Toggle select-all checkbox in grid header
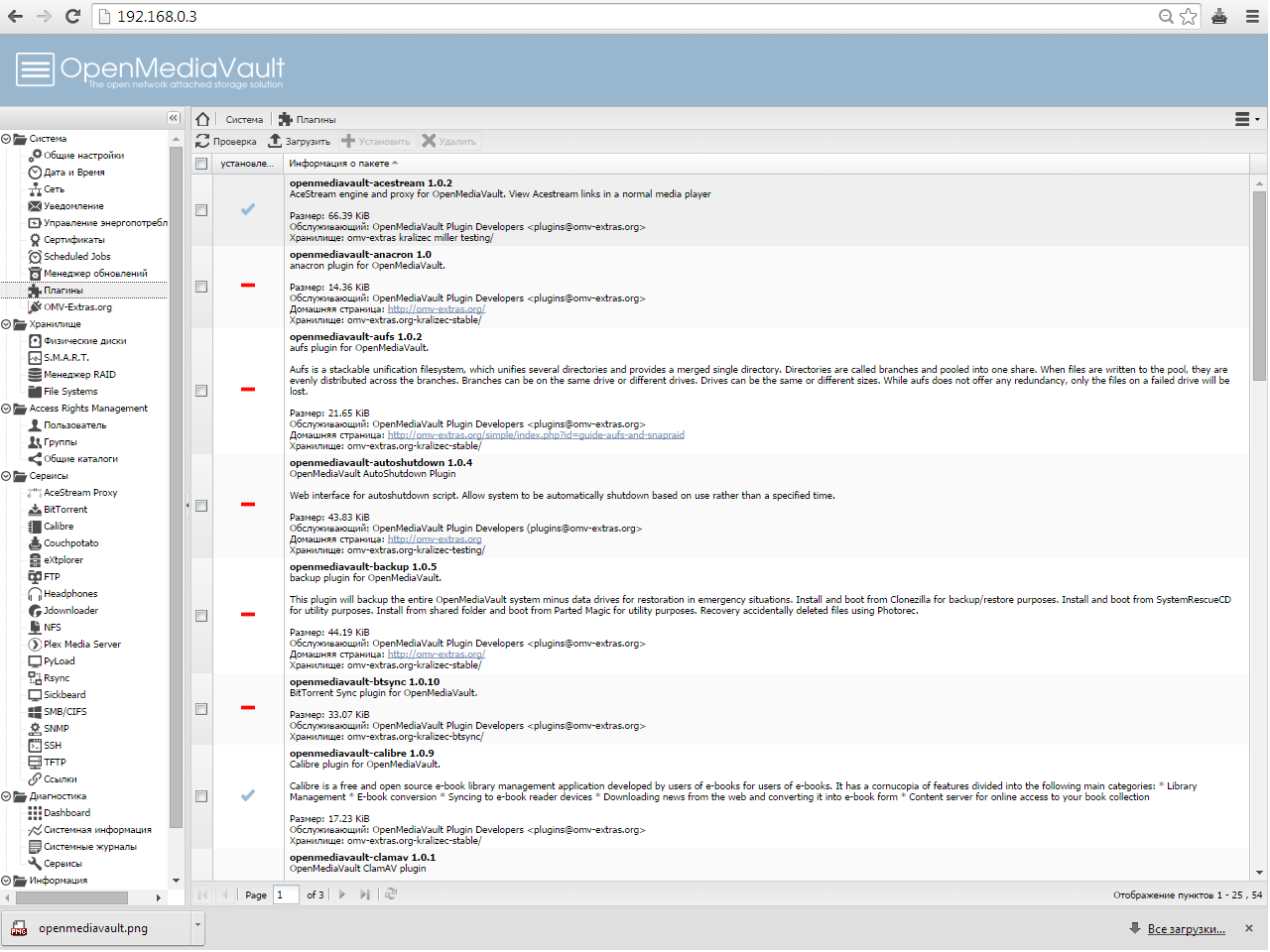The image size is (1270, 952). [201, 164]
